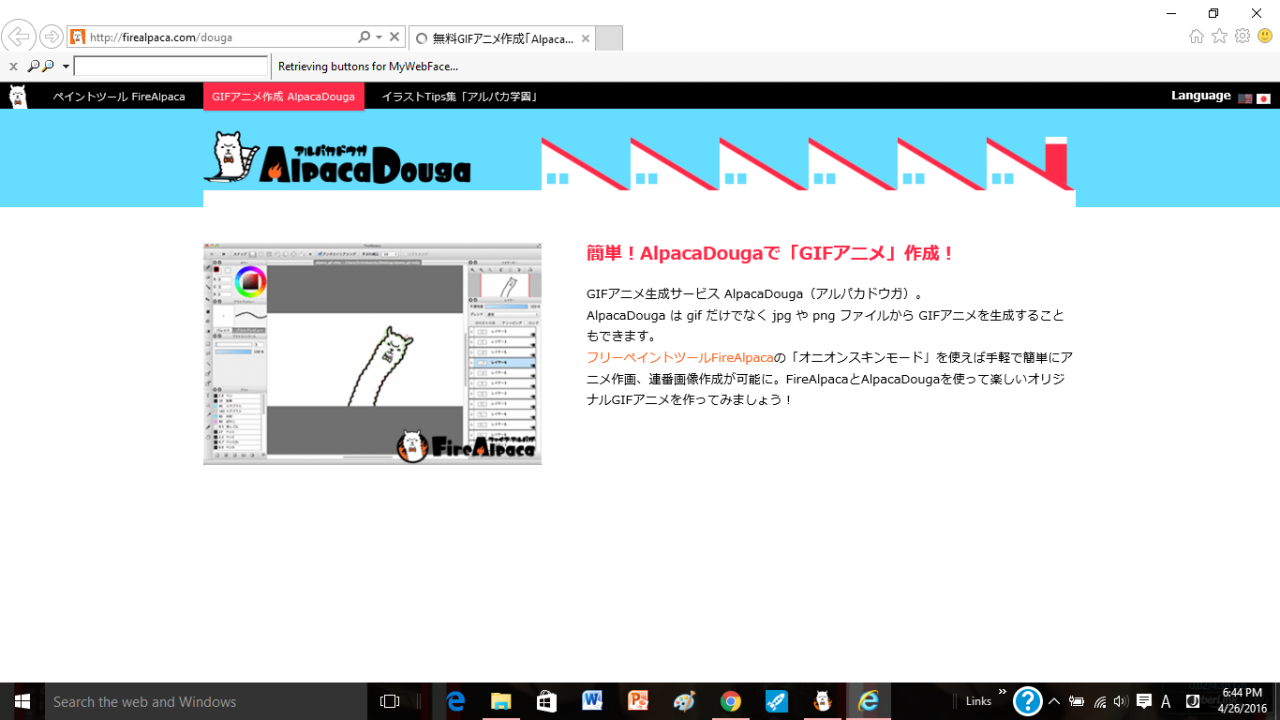Click the blue question-mark help icon in the tray
This screenshot has height=720, width=1280.
click(1027, 701)
